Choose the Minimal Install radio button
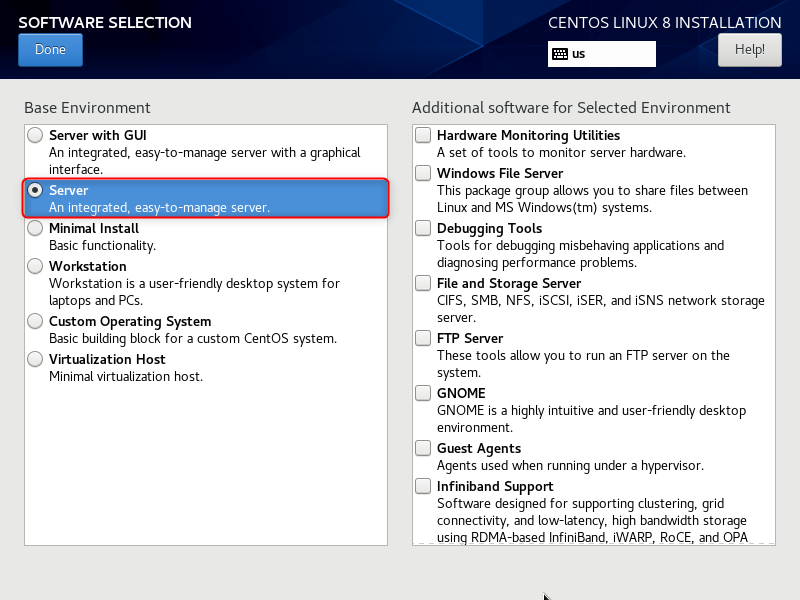The image size is (800, 600). tap(35, 228)
